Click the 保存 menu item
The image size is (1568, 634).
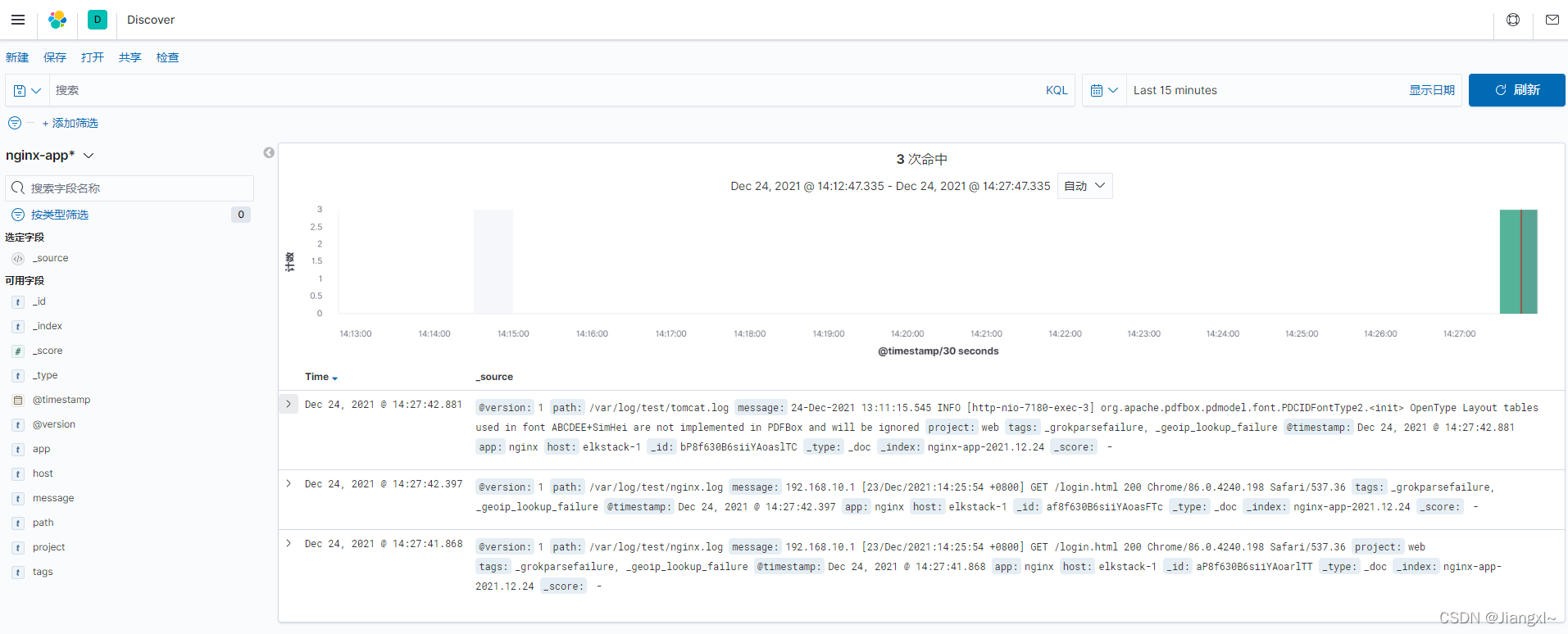pyautogui.click(x=55, y=57)
